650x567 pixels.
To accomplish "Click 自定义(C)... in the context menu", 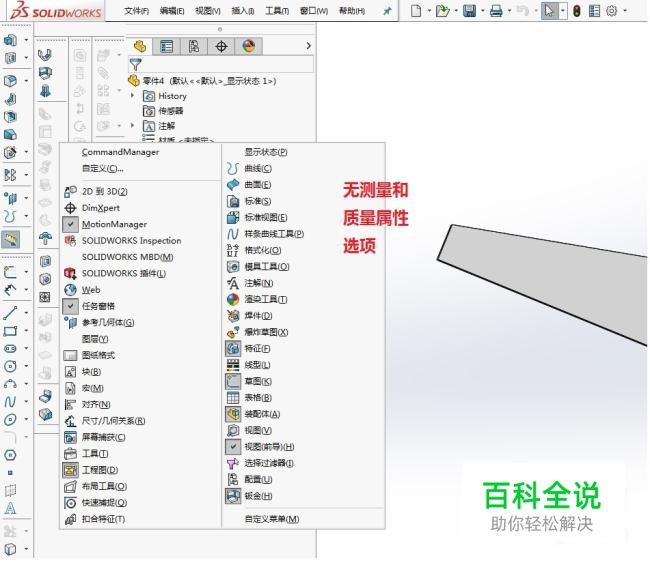I will coord(102,168).
